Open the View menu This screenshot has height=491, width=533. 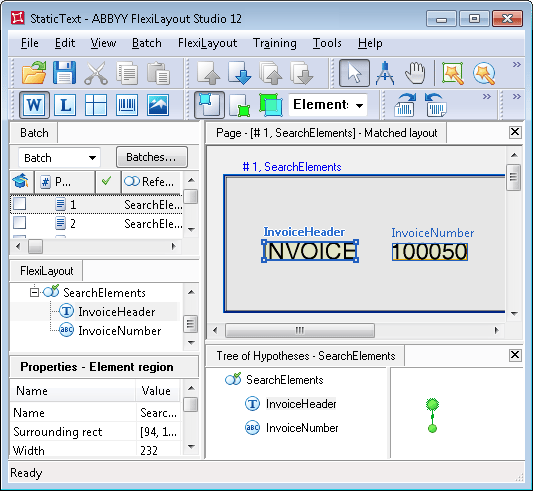(x=103, y=43)
